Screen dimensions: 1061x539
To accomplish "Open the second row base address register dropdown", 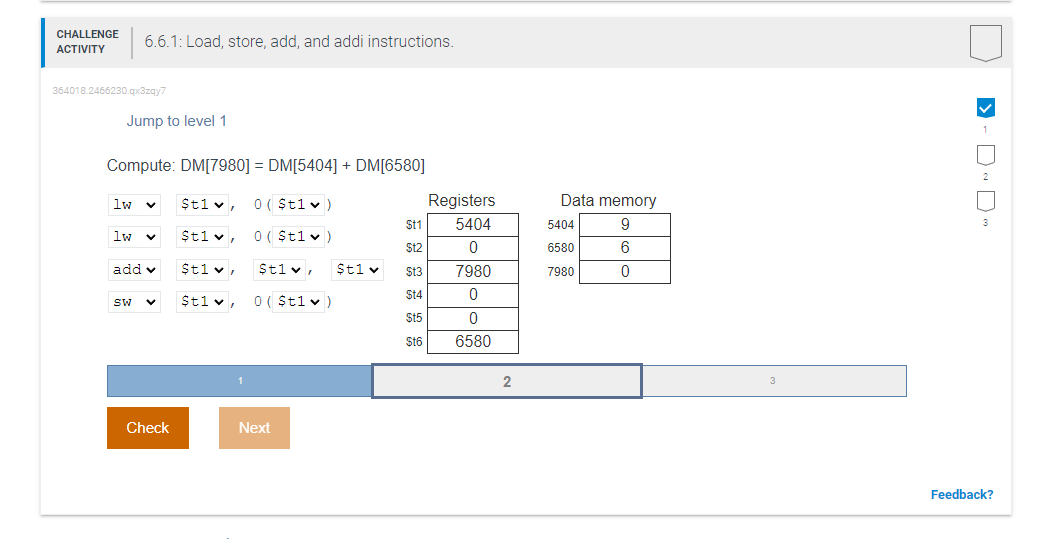I will tap(298, 237).
